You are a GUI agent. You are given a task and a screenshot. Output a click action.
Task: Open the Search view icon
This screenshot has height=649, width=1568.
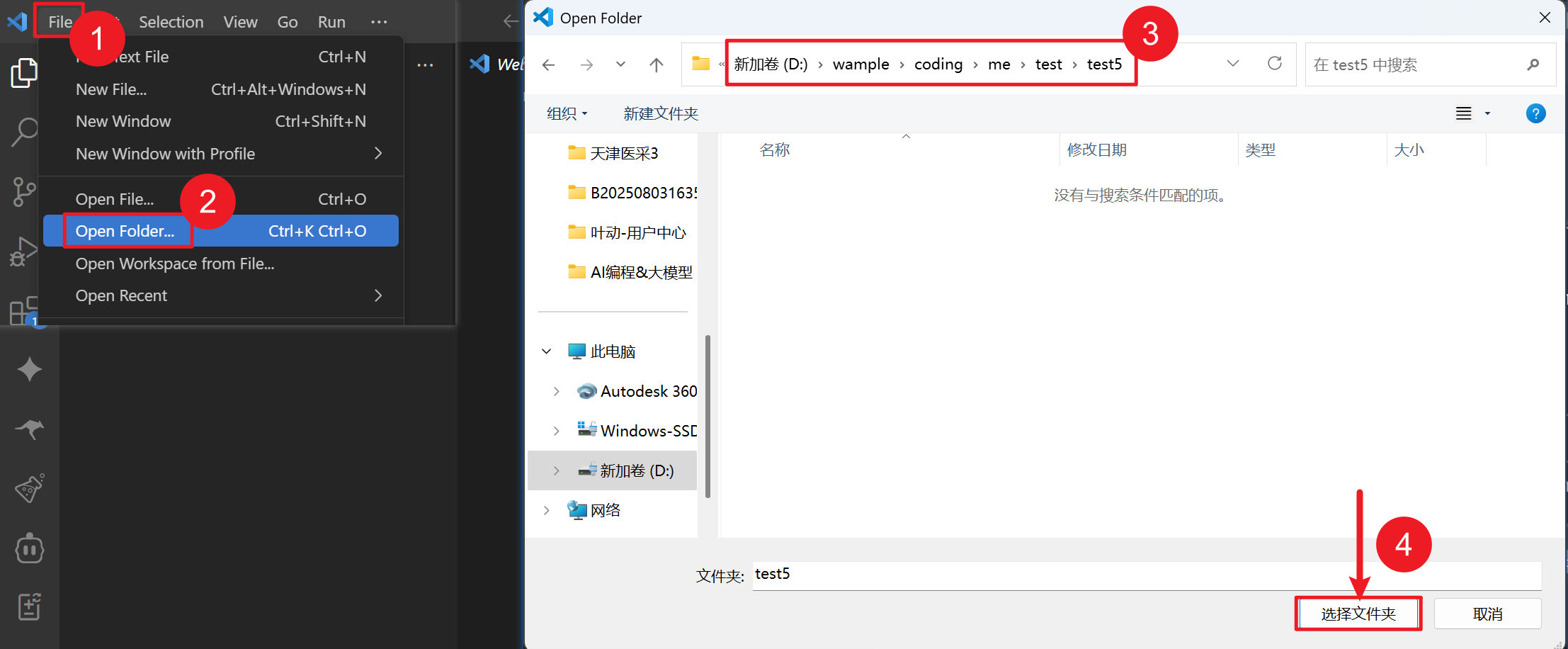point(23,132)
